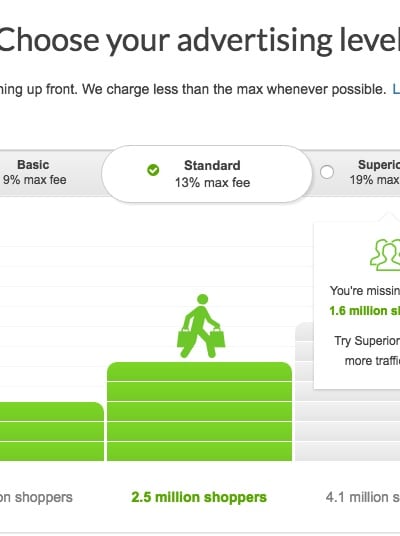The height and width of the screenshot is (536, 400).
Task: Click the '9% max fee' text
Action: point(35,180)
